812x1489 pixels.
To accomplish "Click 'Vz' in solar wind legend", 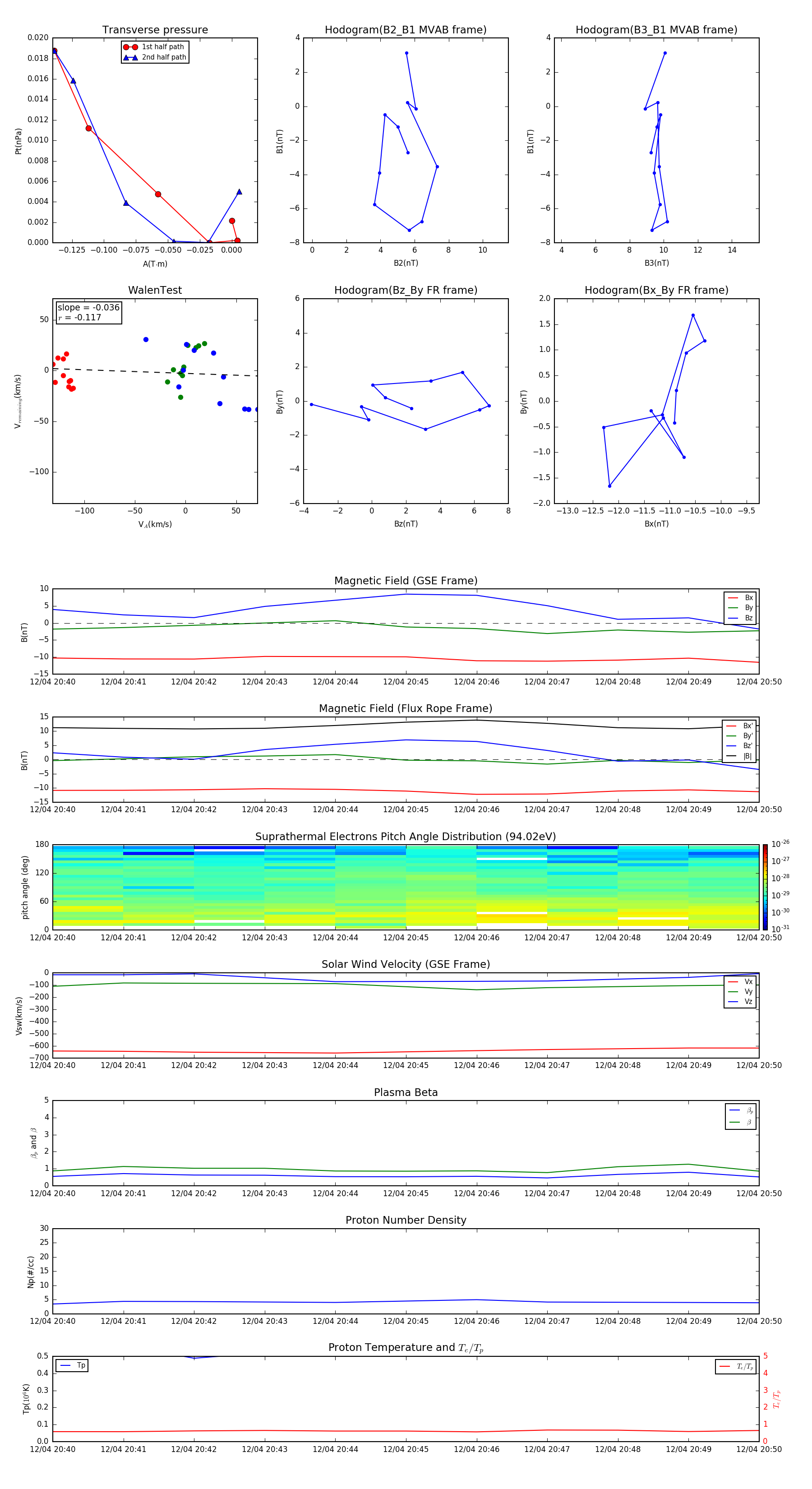I will click(x=740, y=1002).
